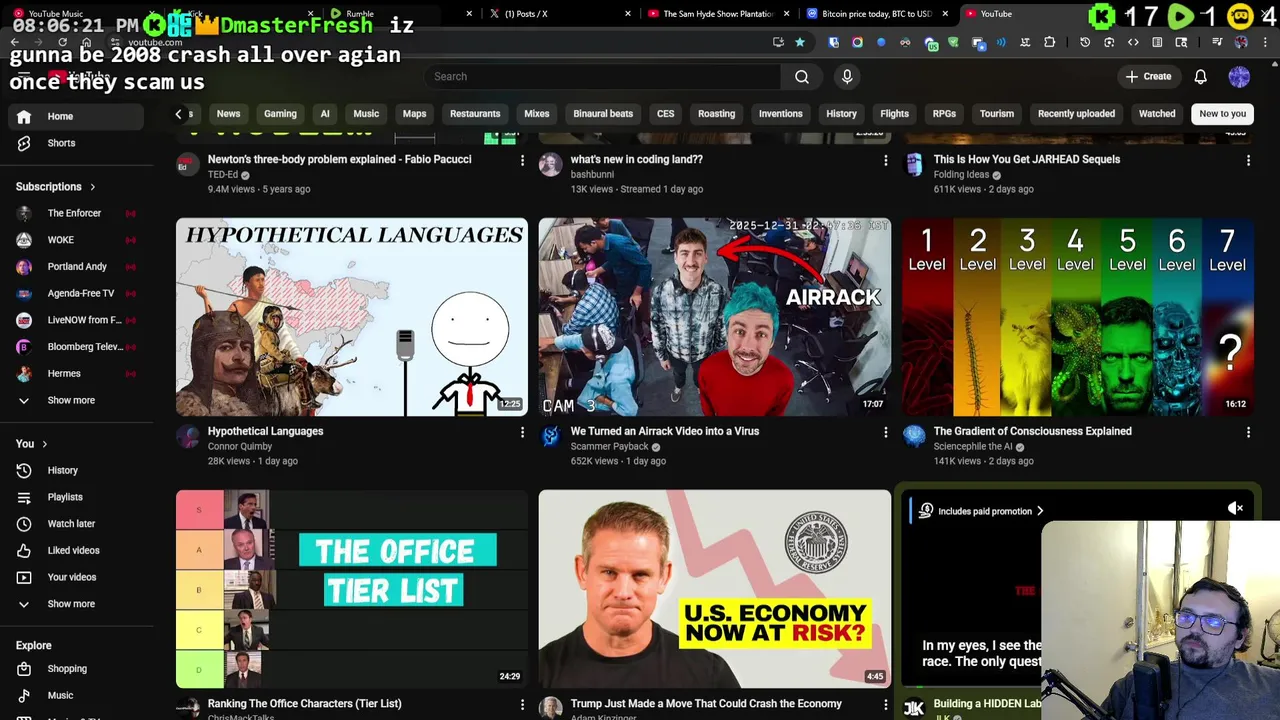Expand You section Show more
Image resolution: width=1280 pixels, height=720 pixels.
tap(77, 604)
